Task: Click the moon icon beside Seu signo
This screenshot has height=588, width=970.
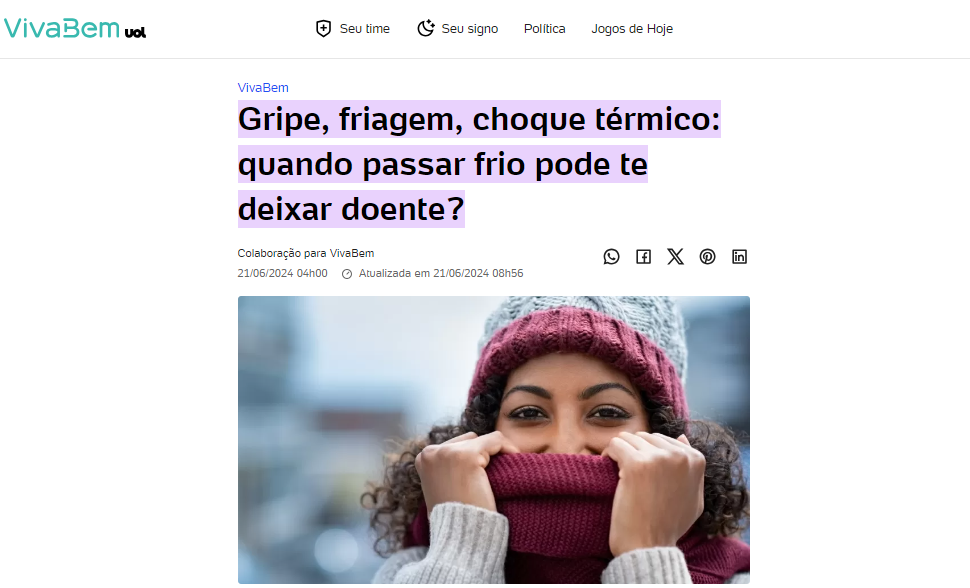Action: click(426, 28)
